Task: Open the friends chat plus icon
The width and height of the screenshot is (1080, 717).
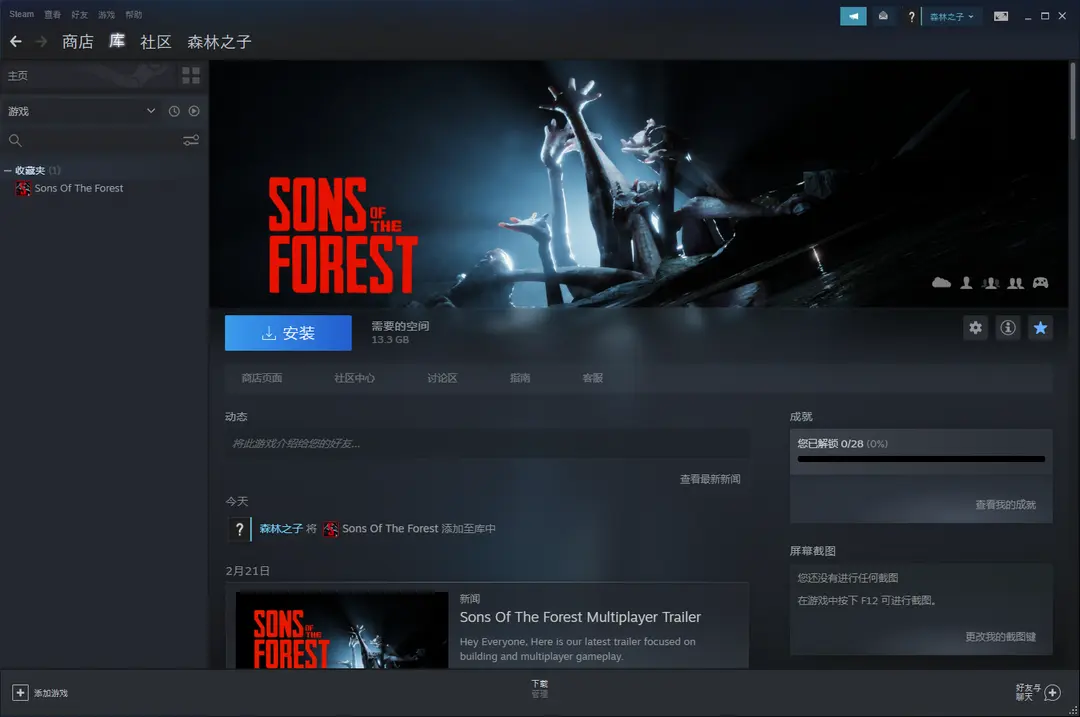Action: coord(1052,693)
